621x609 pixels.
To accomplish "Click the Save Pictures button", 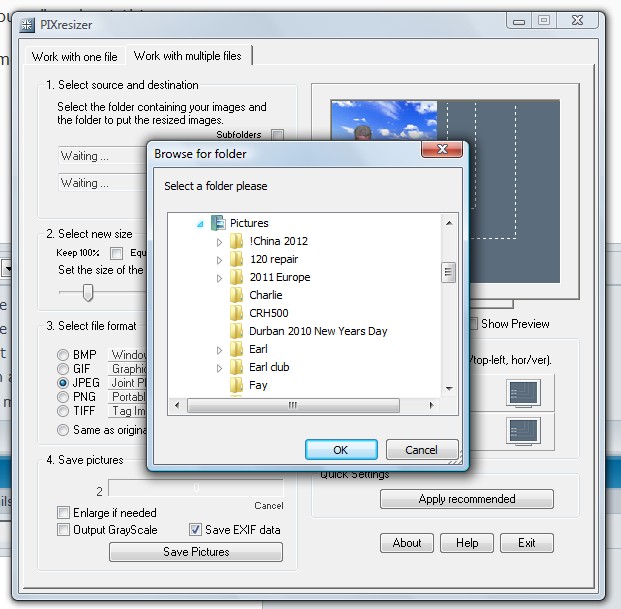I will pos(196,552).
